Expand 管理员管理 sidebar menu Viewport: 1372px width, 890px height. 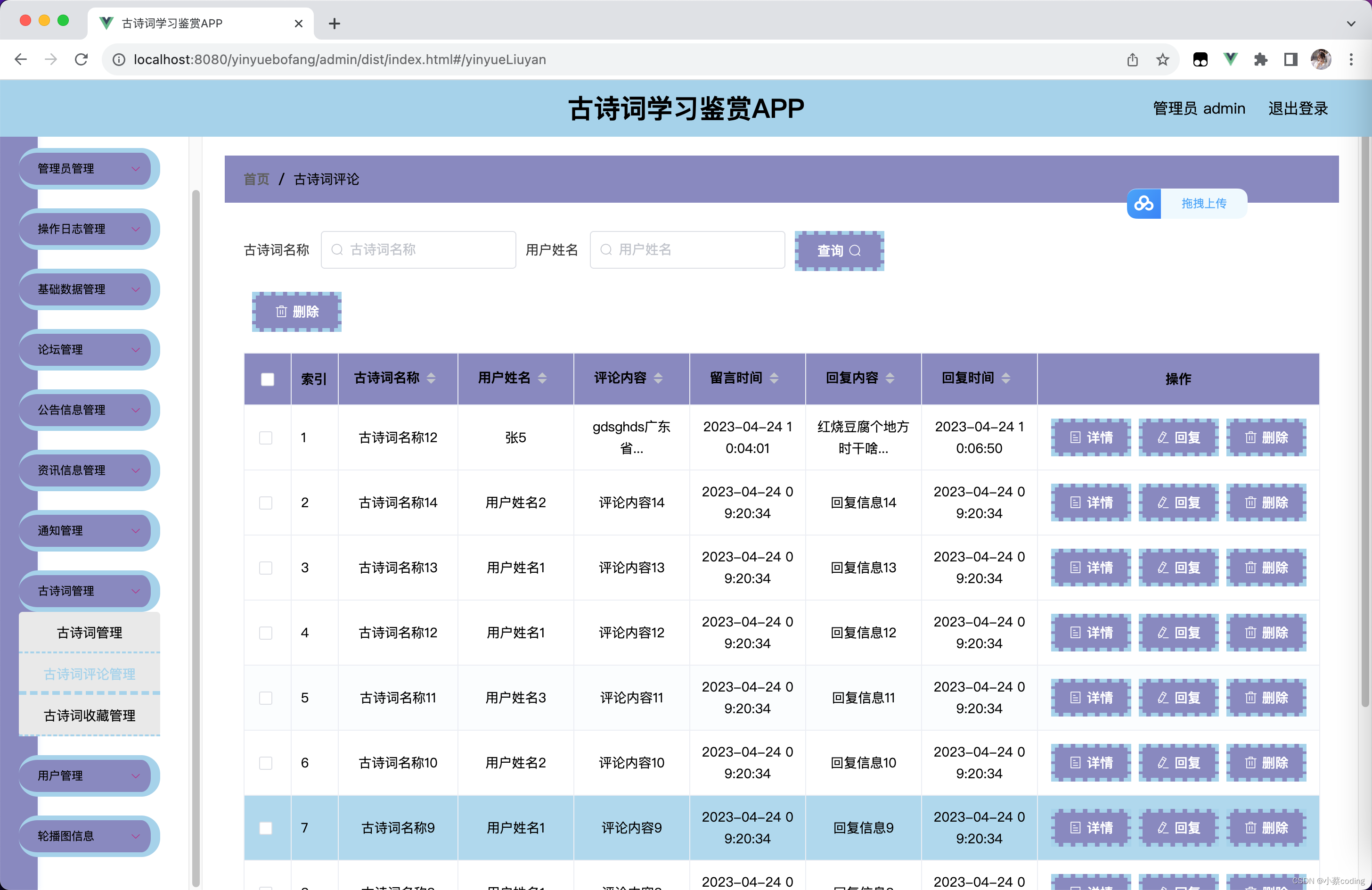click(x=89, y=169)
